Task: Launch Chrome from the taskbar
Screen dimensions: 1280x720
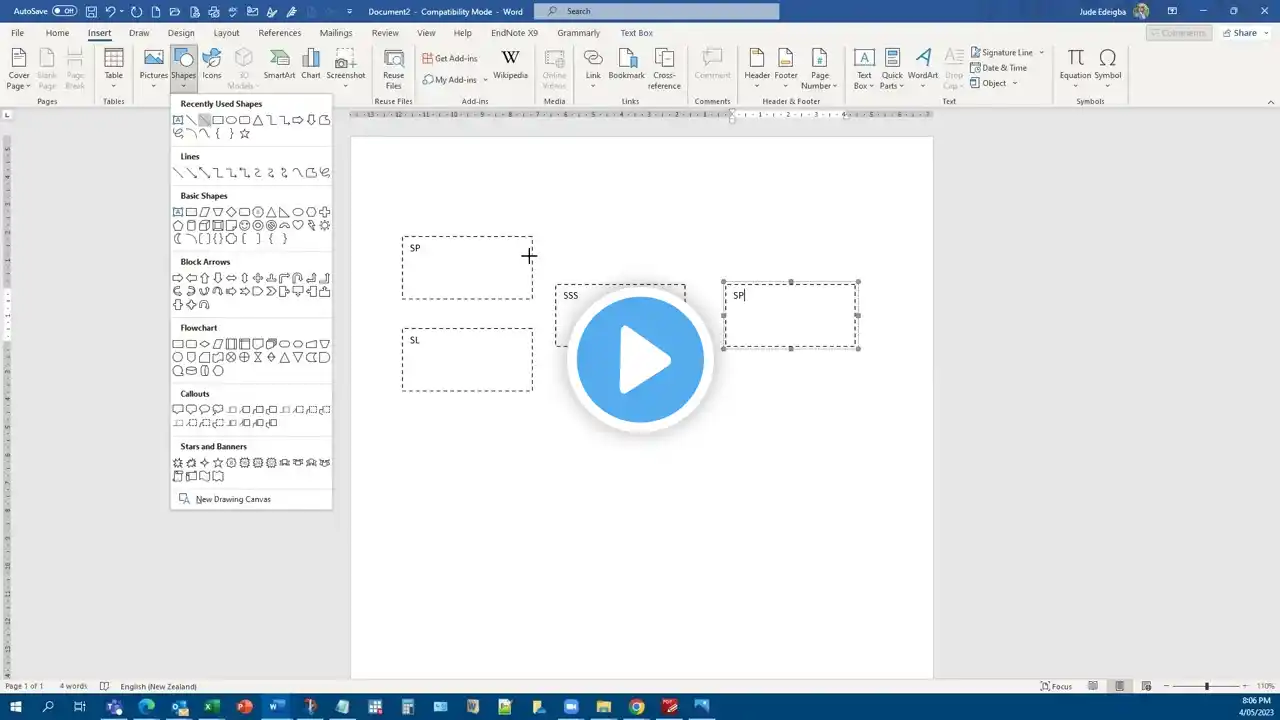Action: point(637,707)
